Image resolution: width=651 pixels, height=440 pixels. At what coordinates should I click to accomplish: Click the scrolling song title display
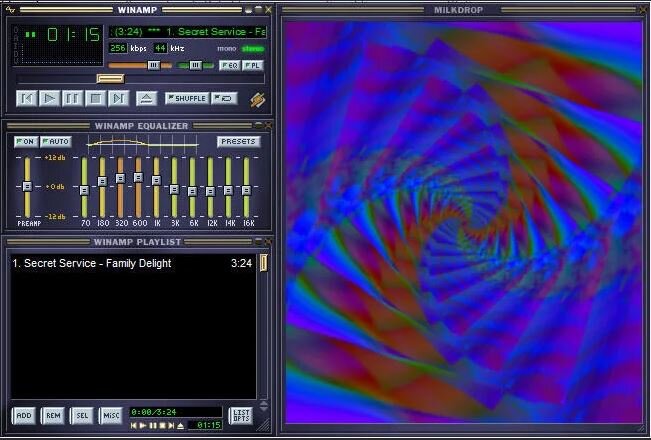click(188, 32)
